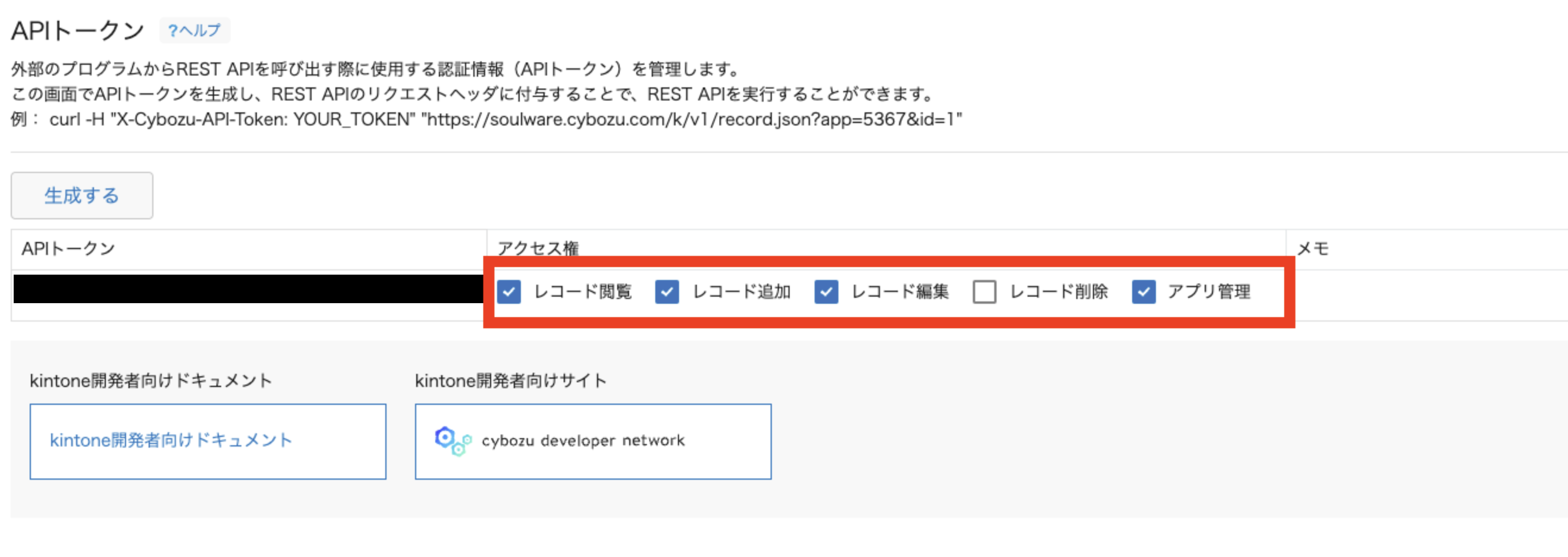Screen dimensions: 1568x557
Task: Click the レコード閲覧 label text
Action: point(583,292)
